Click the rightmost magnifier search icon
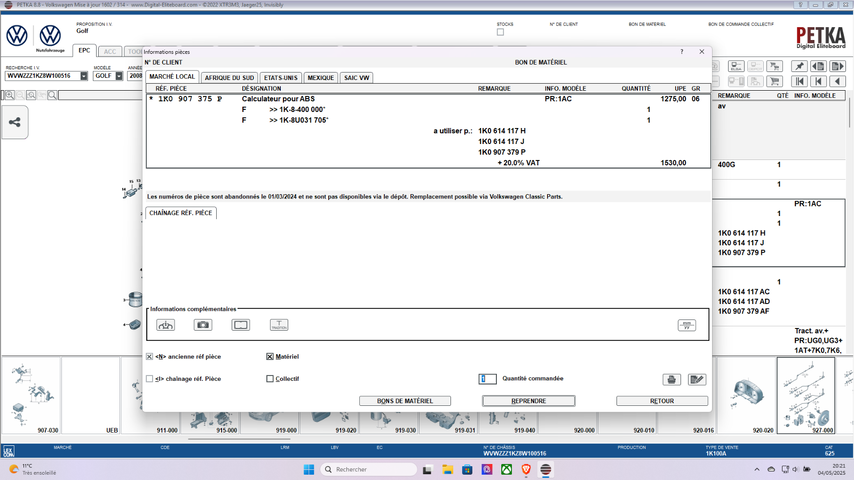The height and width of the screenshot is (480, 854). pyautogui.click(x=52, y=95)
